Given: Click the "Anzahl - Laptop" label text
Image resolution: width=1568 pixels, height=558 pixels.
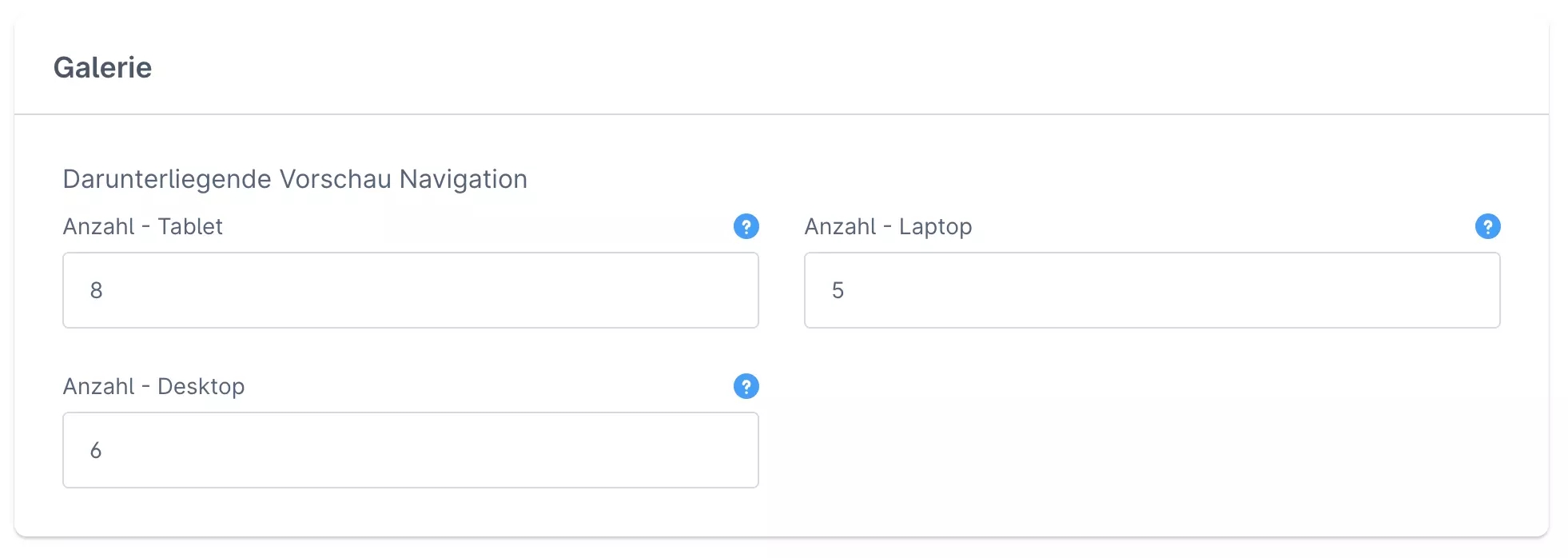Looking at the screenshot, I should [888, 227].
